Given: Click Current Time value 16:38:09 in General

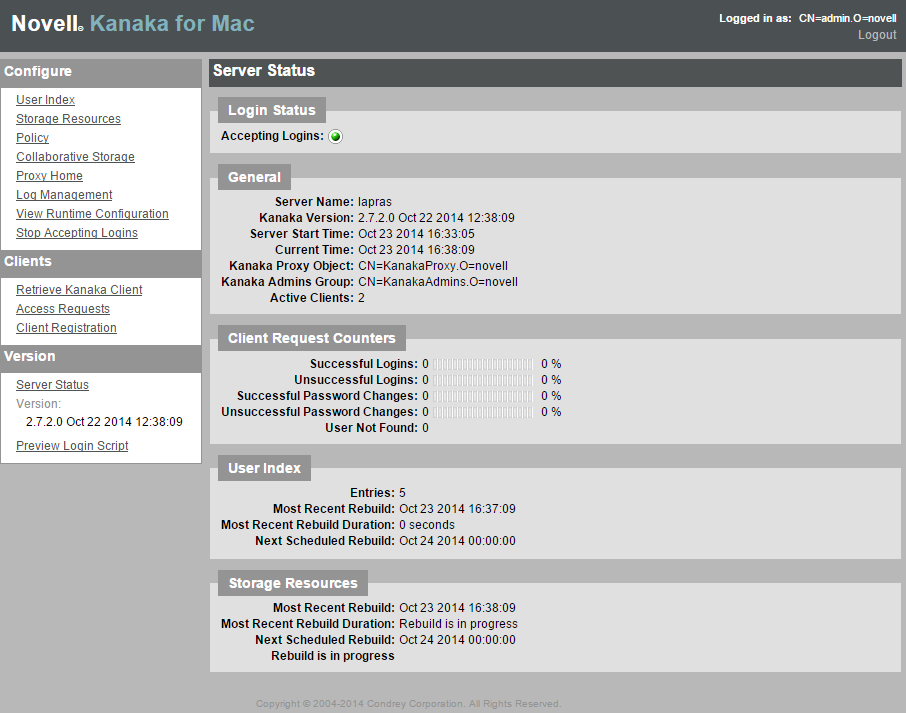Looking at the screenshot, I should 416,250.
